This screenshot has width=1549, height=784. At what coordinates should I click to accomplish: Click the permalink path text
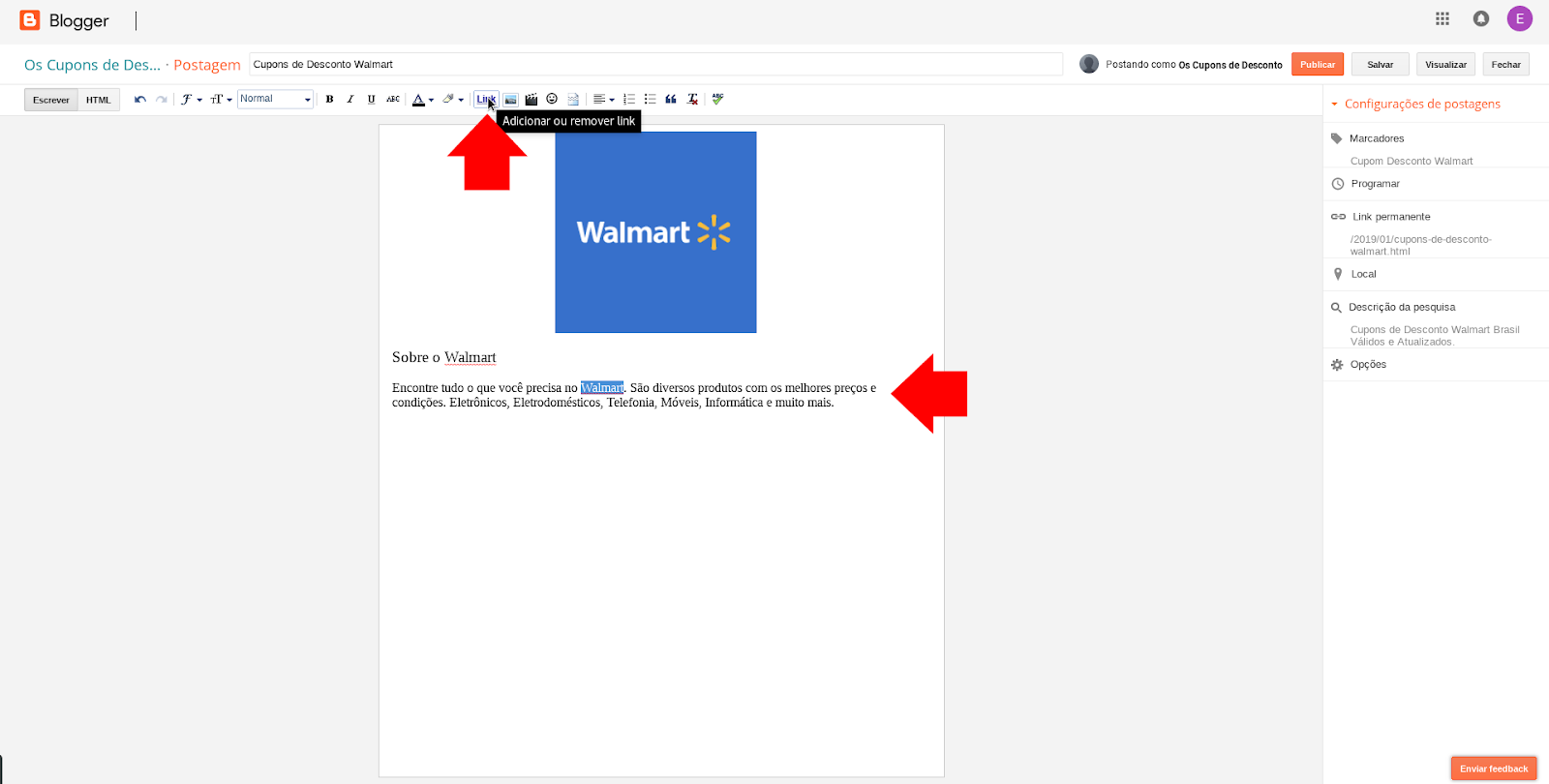1420,245
